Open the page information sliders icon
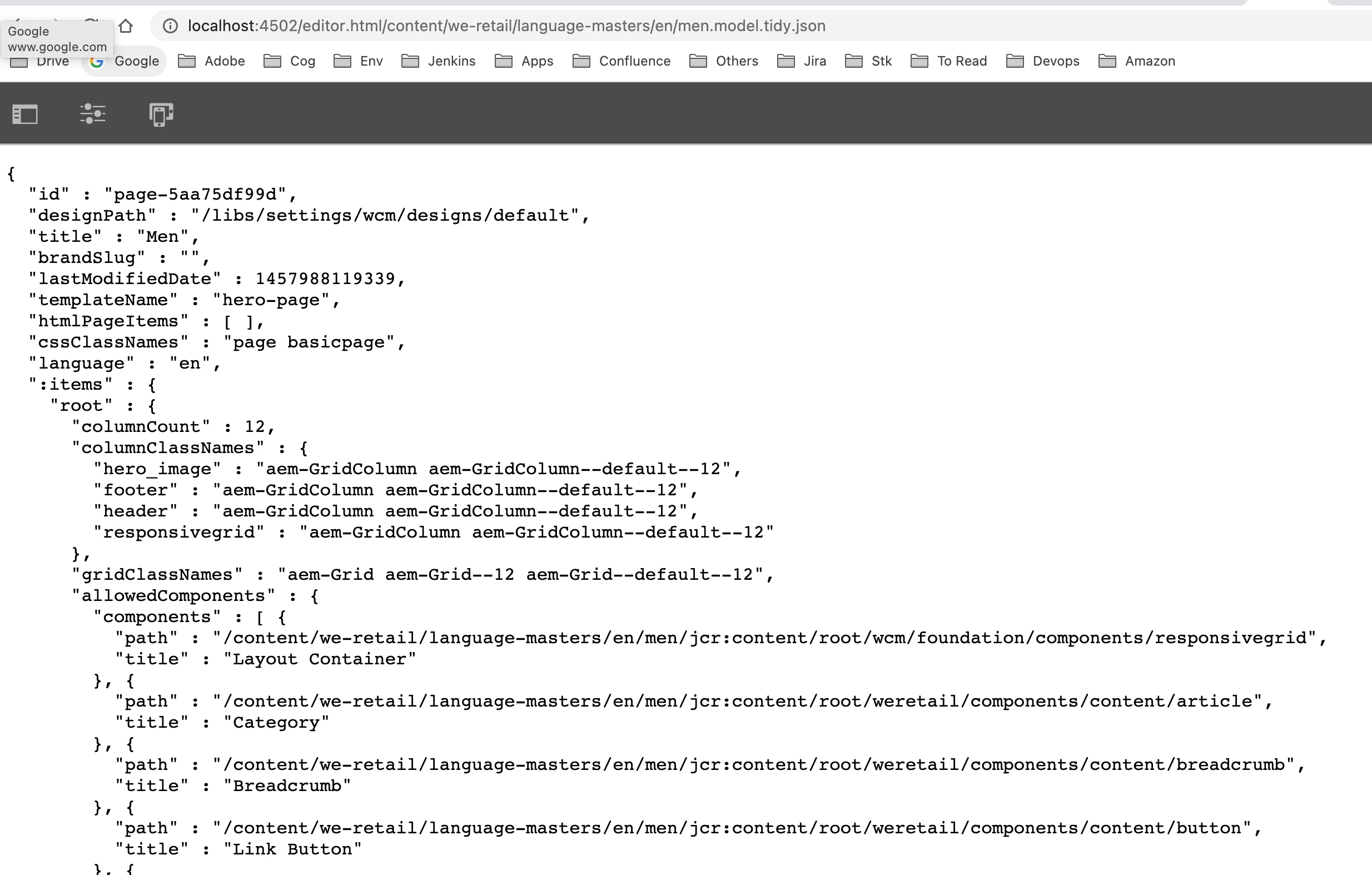The image size is (1372, 875). 92,114
